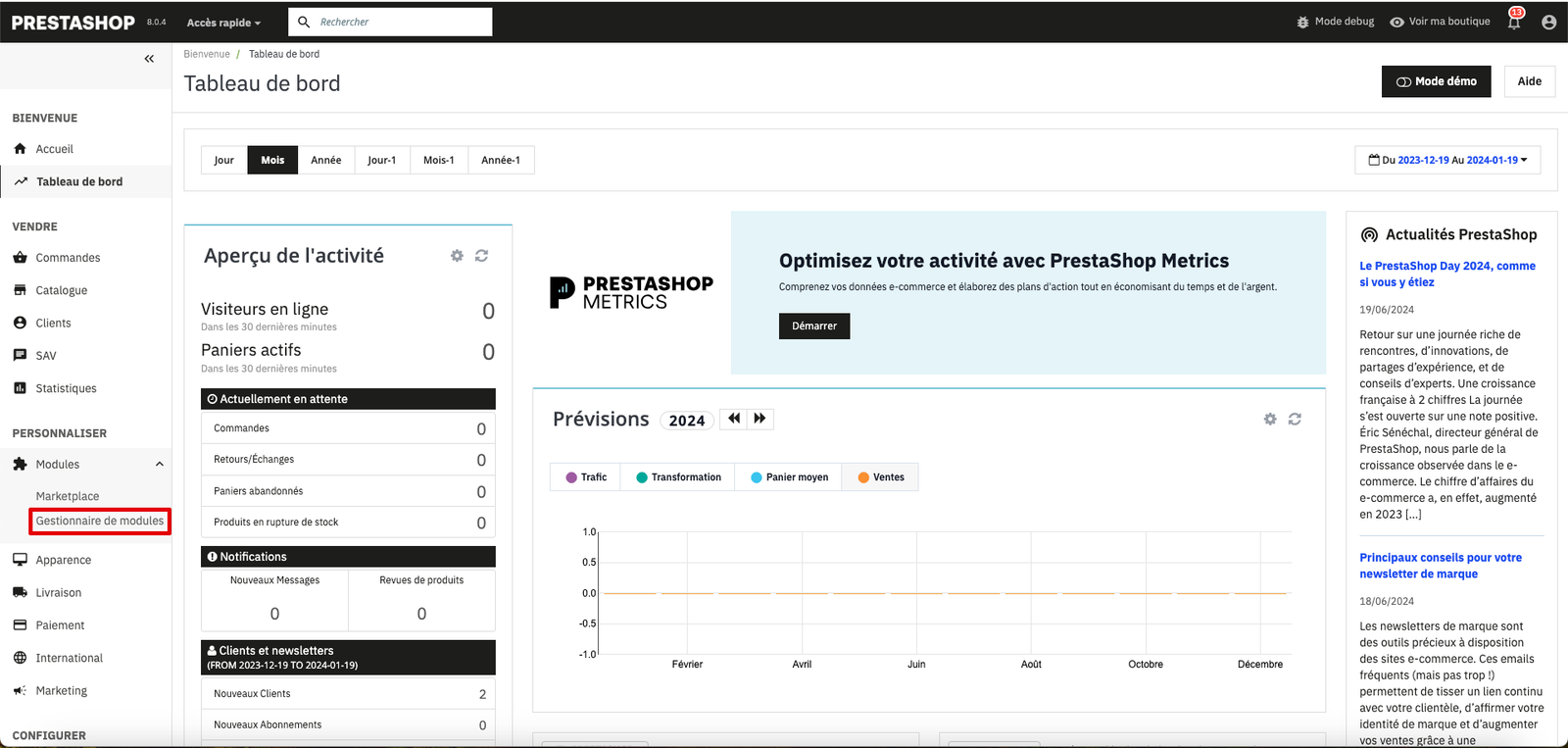Refresh the Prévisions panel
Viewport: 1568px width, 748px height.
point(1295,419)
